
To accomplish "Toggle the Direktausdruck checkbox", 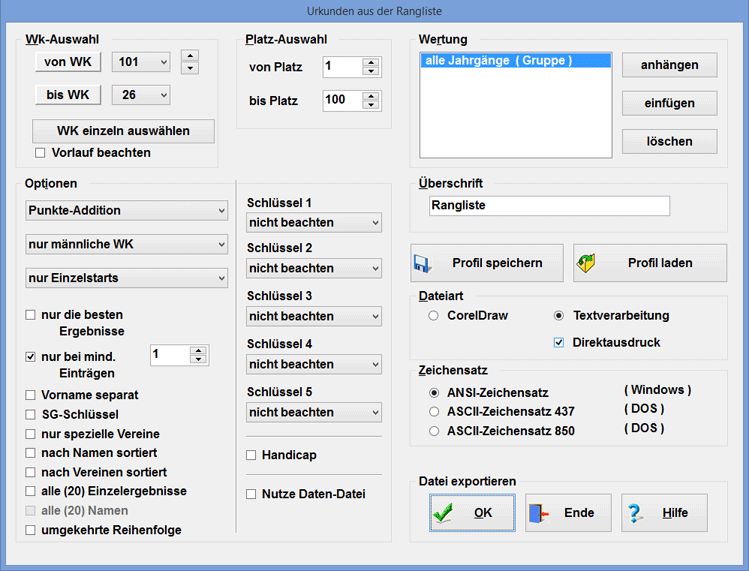I will click(559, 343).
